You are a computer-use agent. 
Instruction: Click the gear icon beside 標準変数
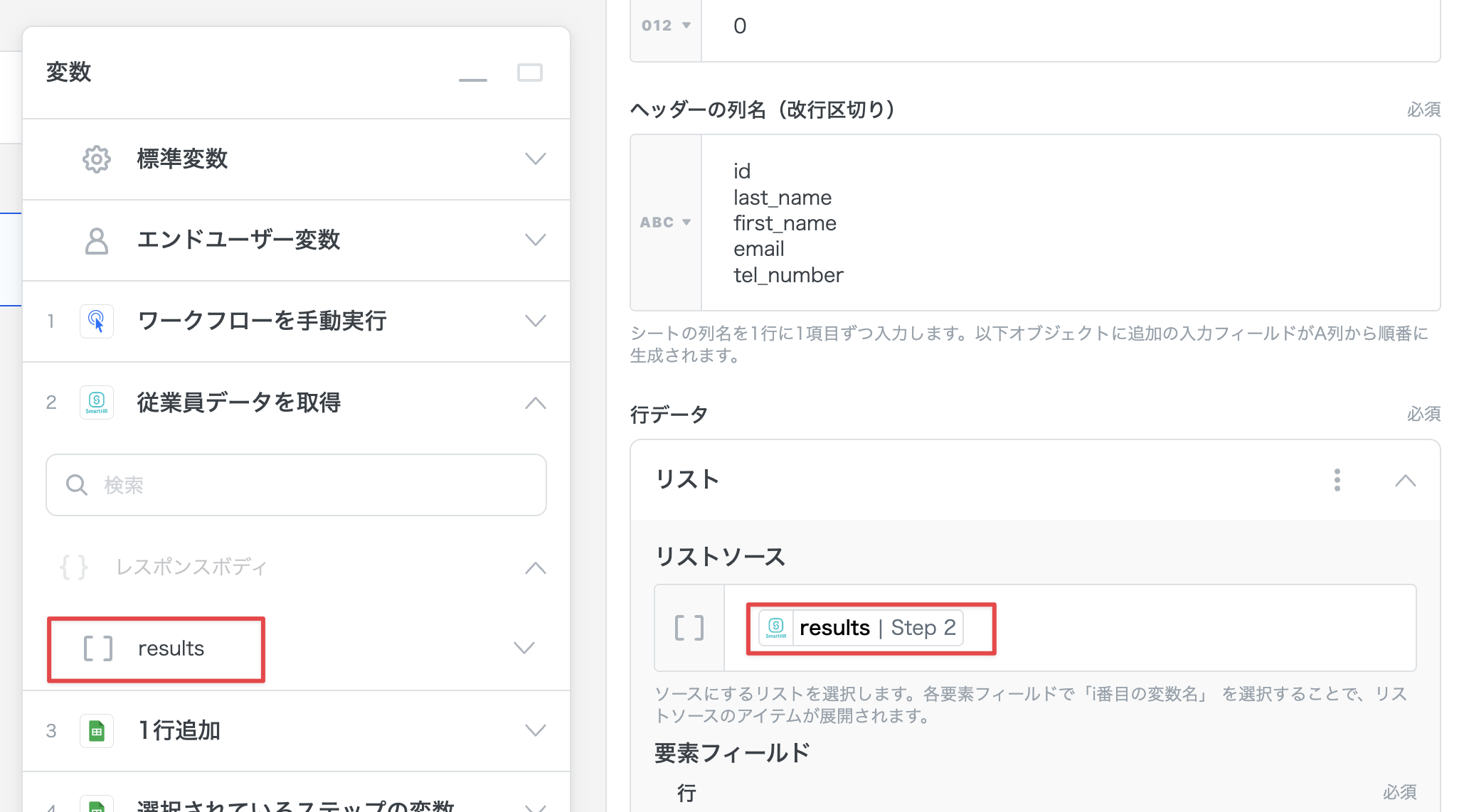point(97,159)
